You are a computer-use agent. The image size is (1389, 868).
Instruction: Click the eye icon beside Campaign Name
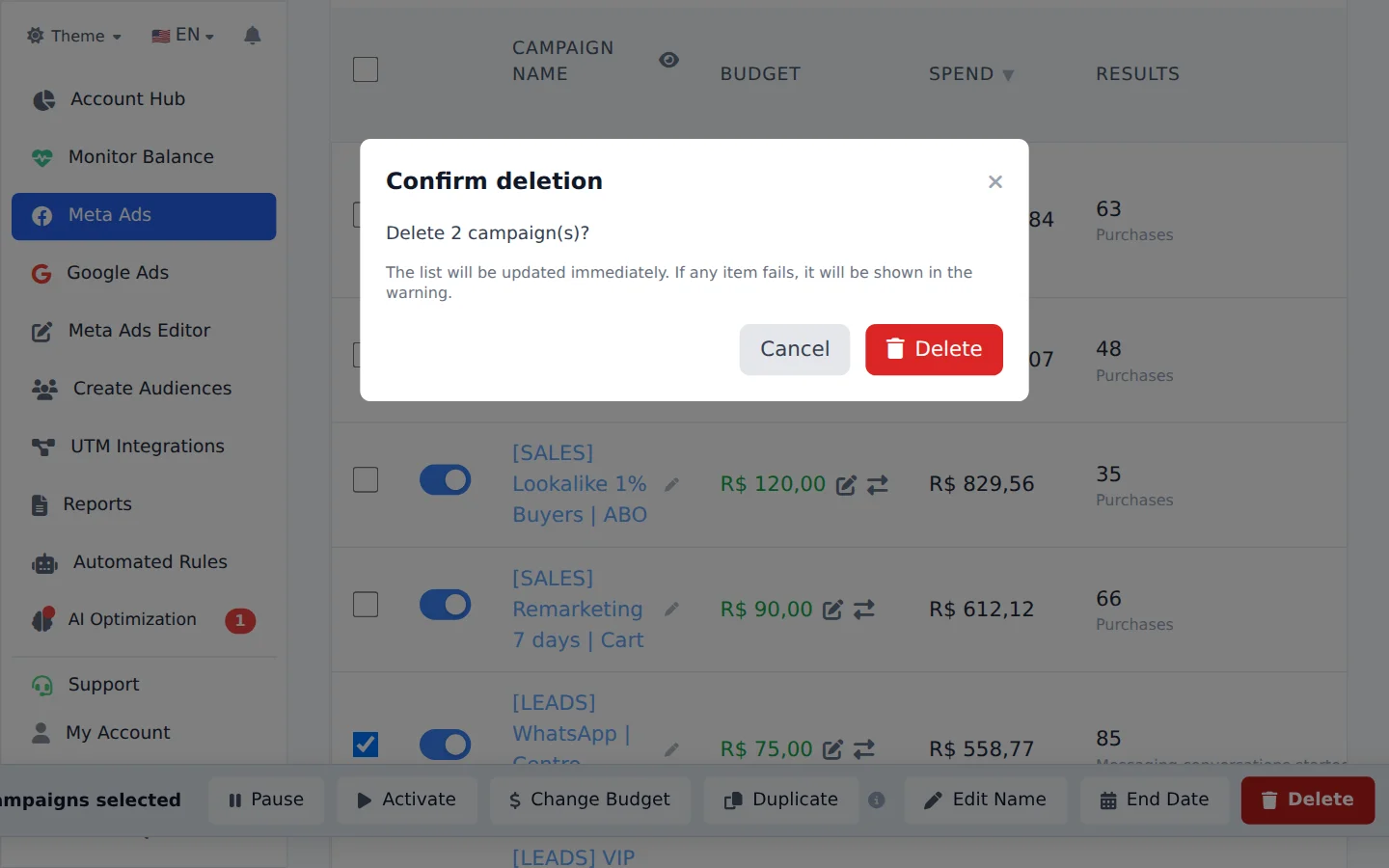[x=668, y=60]
